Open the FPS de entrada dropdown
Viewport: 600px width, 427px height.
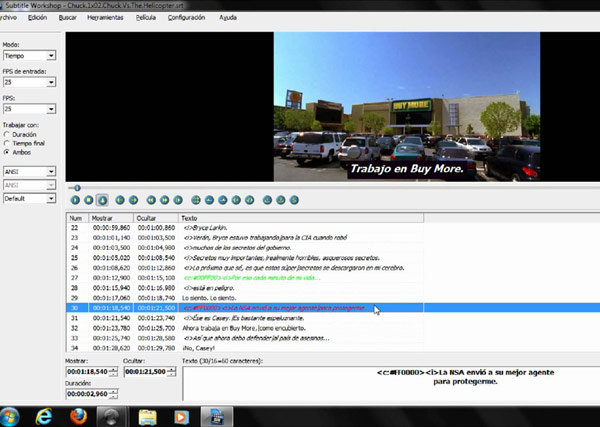(29, 82)
